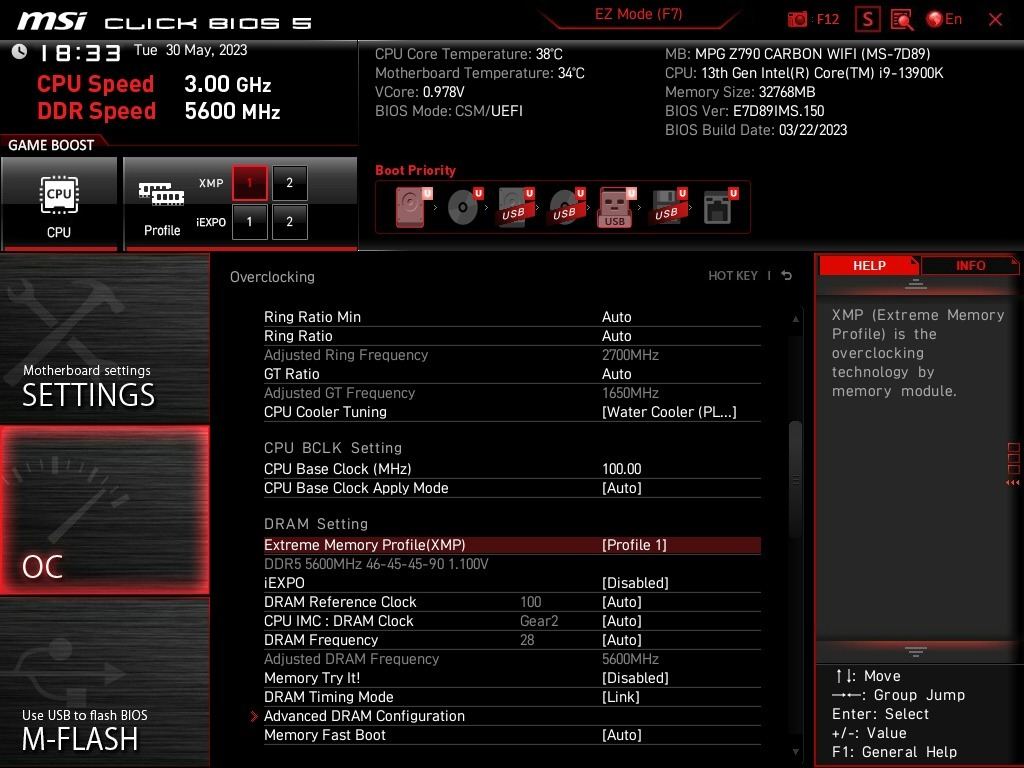This screenshot has width=1024, height=768.
Task: Open DRAM Frequency [Auto] dropdown
Action: [622, 640]
